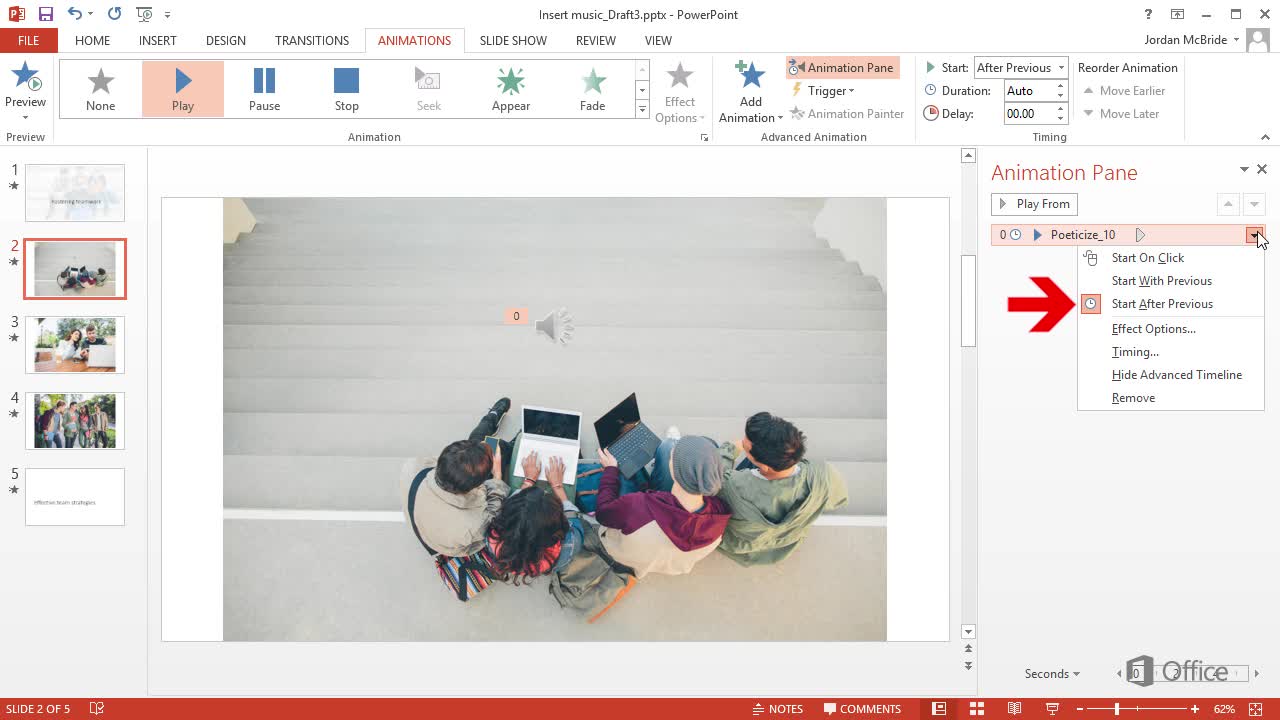Select the Appear animation effect
1280x720 pixels.
coord(511,89)
